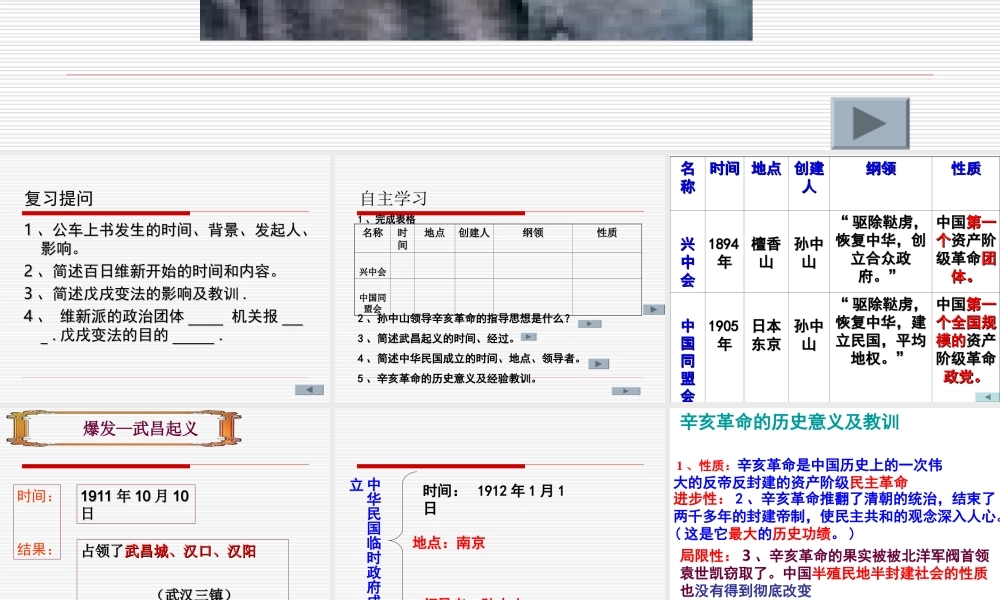Click 简述戊戌变法的影响及教训 question

[x=135, y=293]
